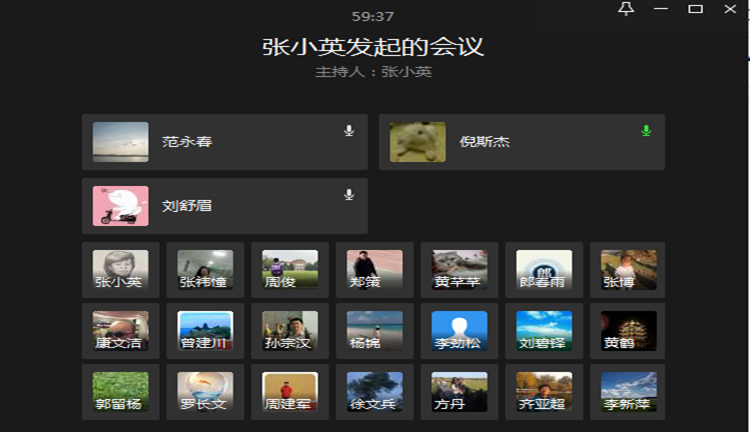Click 范永春's microphone icon

(x=349, y=130)
